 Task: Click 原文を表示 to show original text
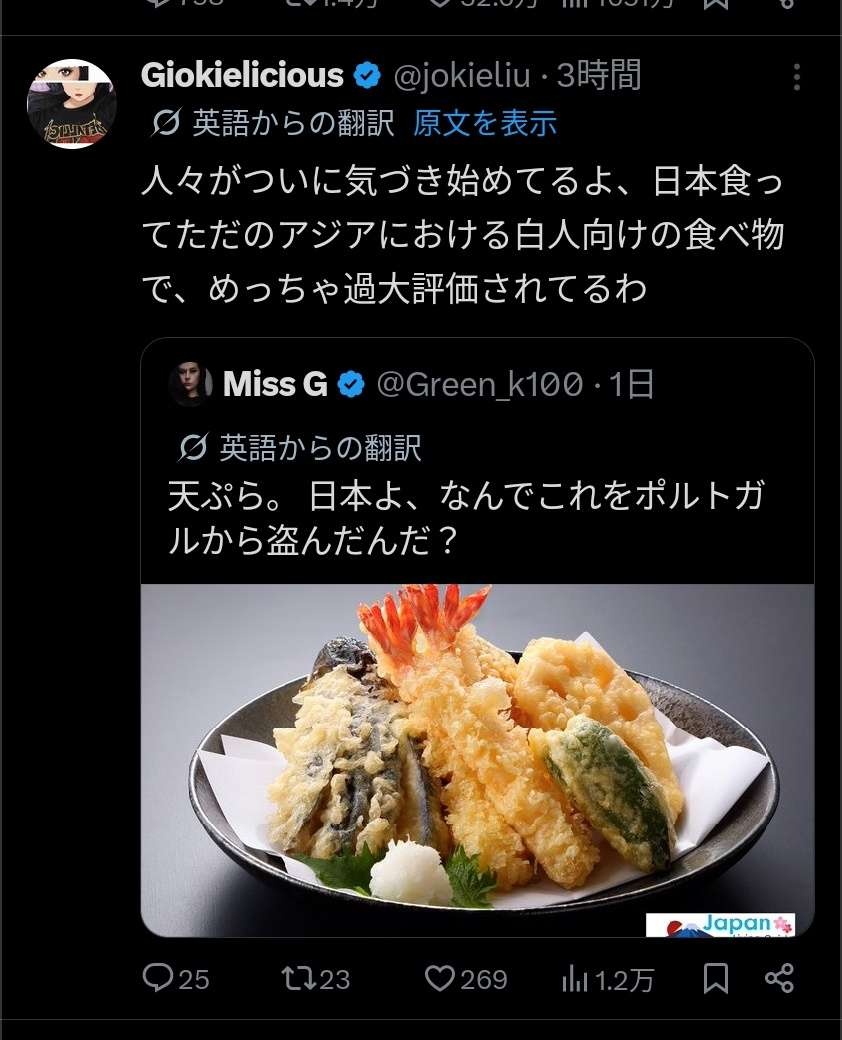484,123
